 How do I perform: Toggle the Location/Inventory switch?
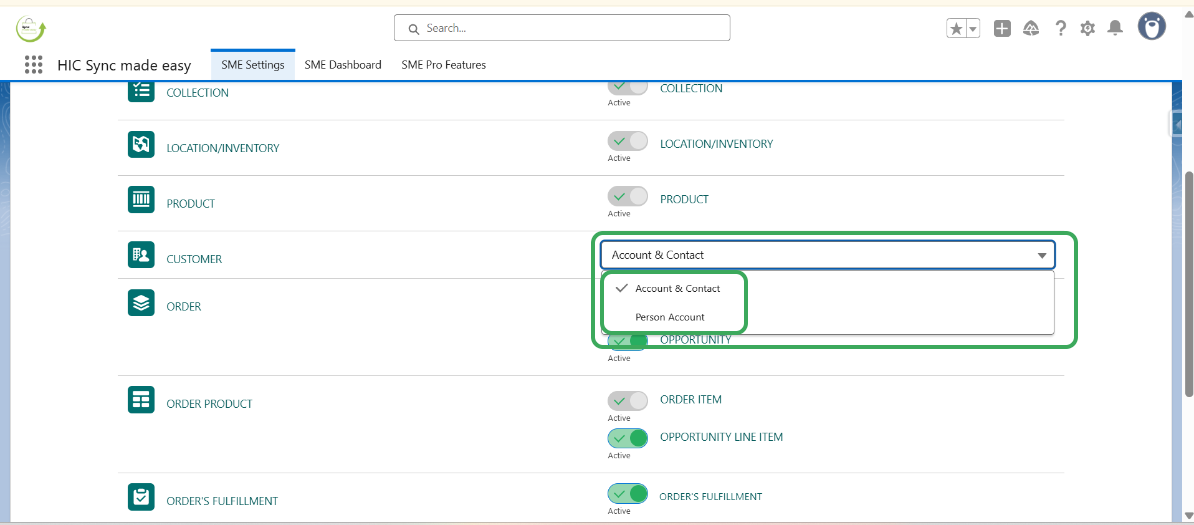(x=627, y=142)
